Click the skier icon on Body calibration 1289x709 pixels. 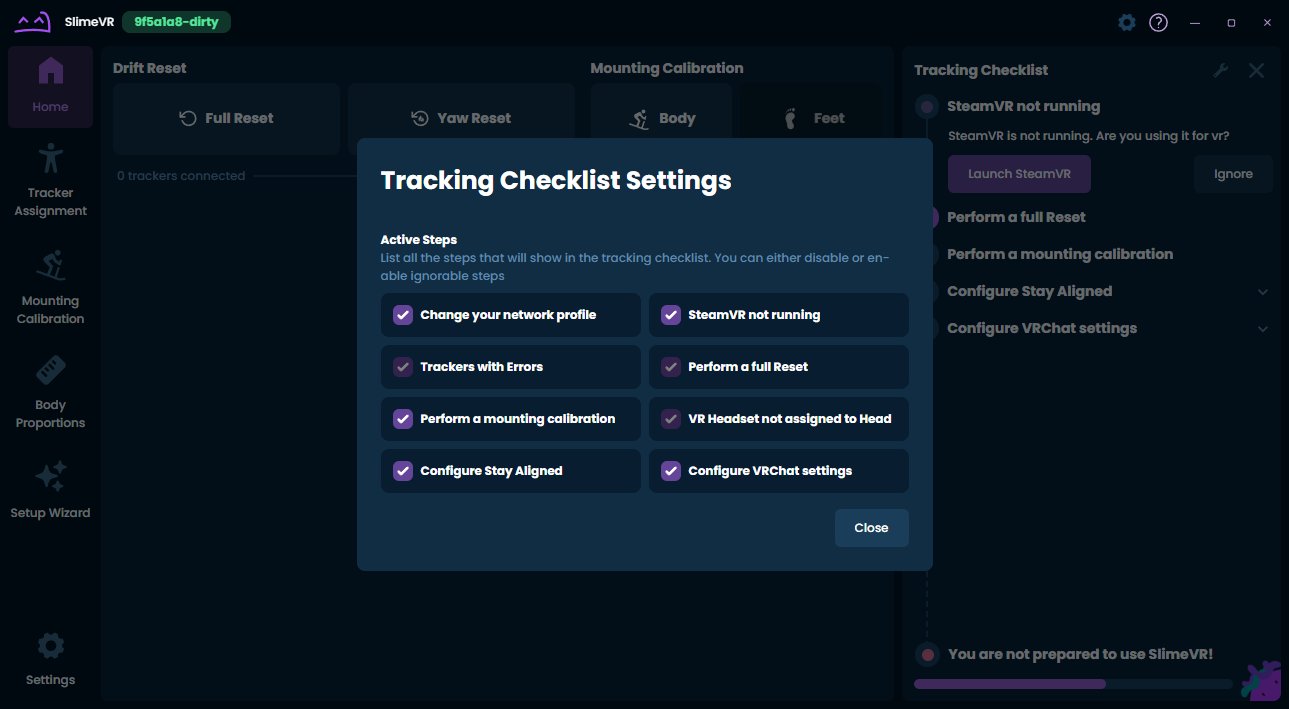pyautogui.click(x=639, y=118)
